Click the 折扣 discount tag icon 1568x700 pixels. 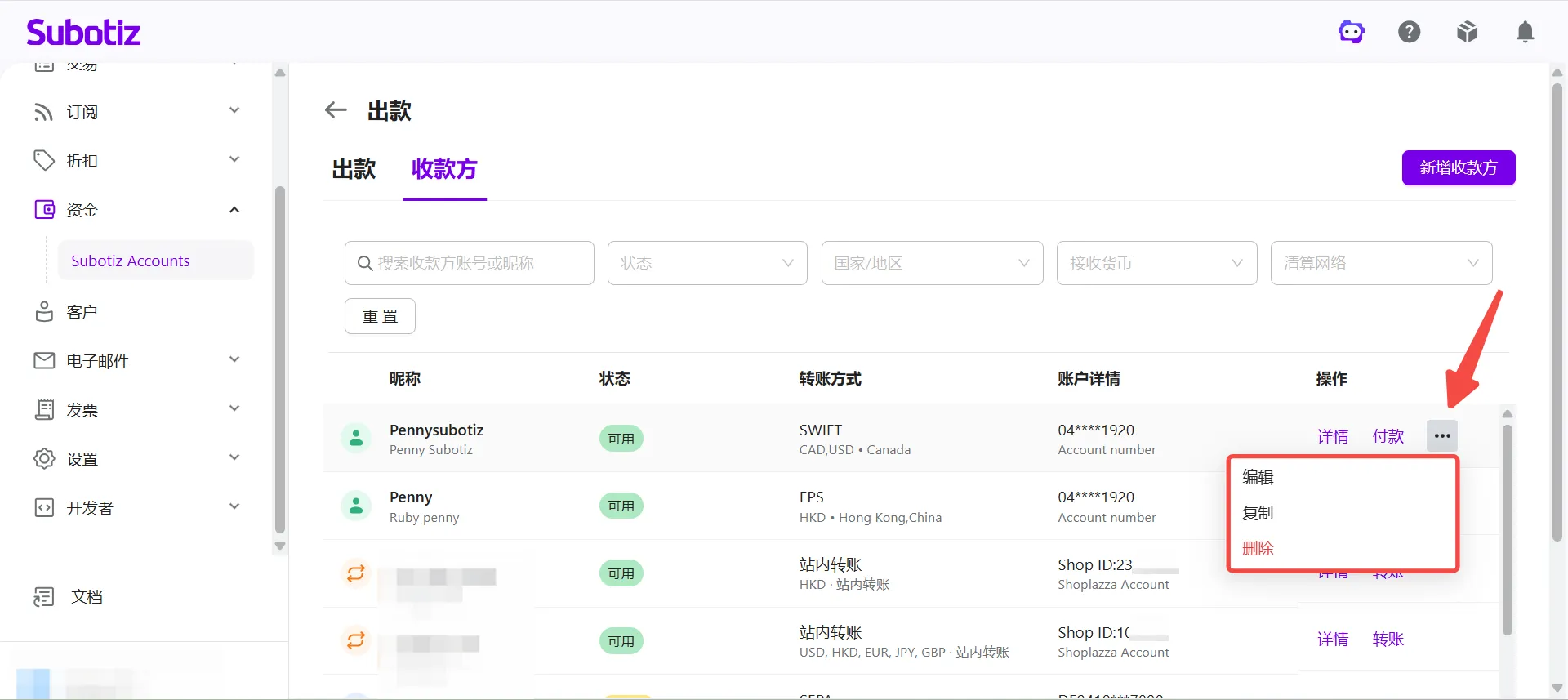(43, 161)
